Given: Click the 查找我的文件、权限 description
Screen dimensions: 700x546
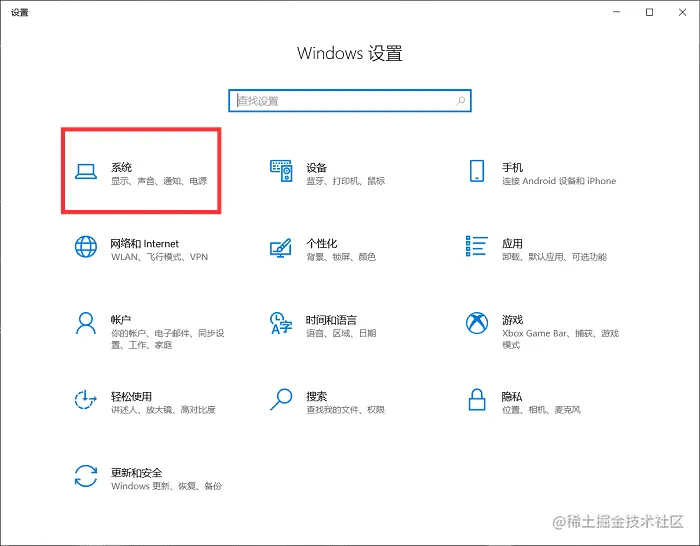Looking at the screenshot, I should [345, 409].
